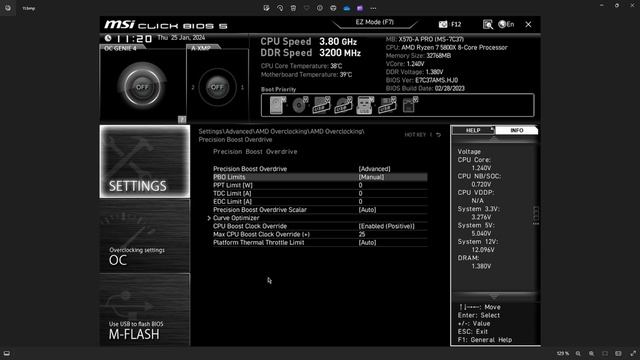Screen dimensions: 640x360
Task: Click the purple Clipchamp icon in Photos toolbar
Action: [x=360, y=8]
